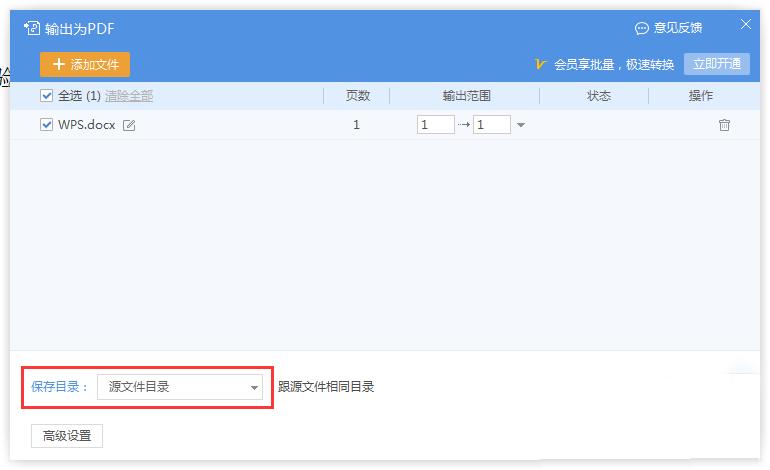The width and height of the screenshot is (770, 470).
Task: Click the feedback speech bubble icon
Action: 641,28
